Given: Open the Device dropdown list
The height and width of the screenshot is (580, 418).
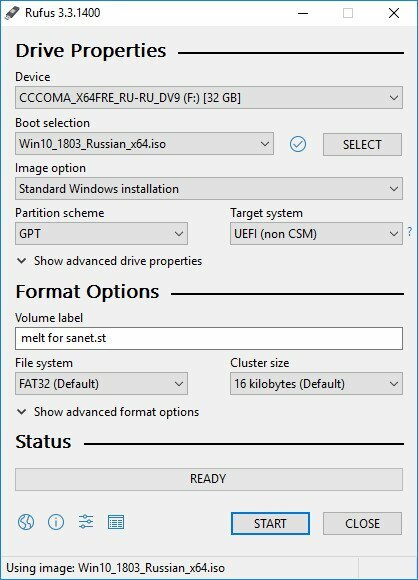Looking at the screenshot, I should coord(209,98).
